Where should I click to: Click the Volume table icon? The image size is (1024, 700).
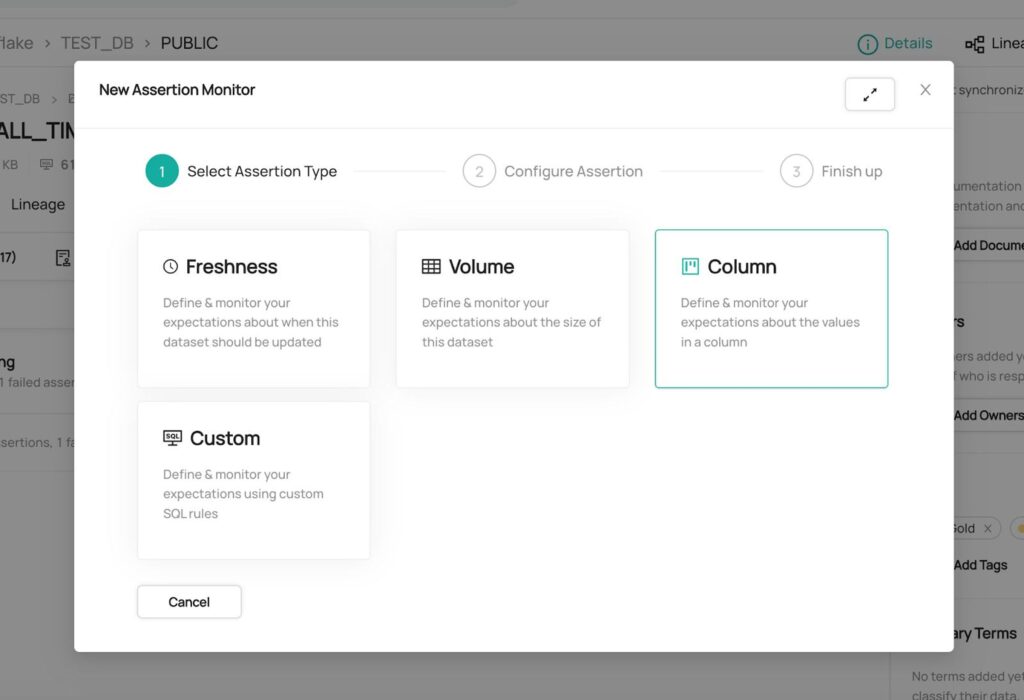431,267
